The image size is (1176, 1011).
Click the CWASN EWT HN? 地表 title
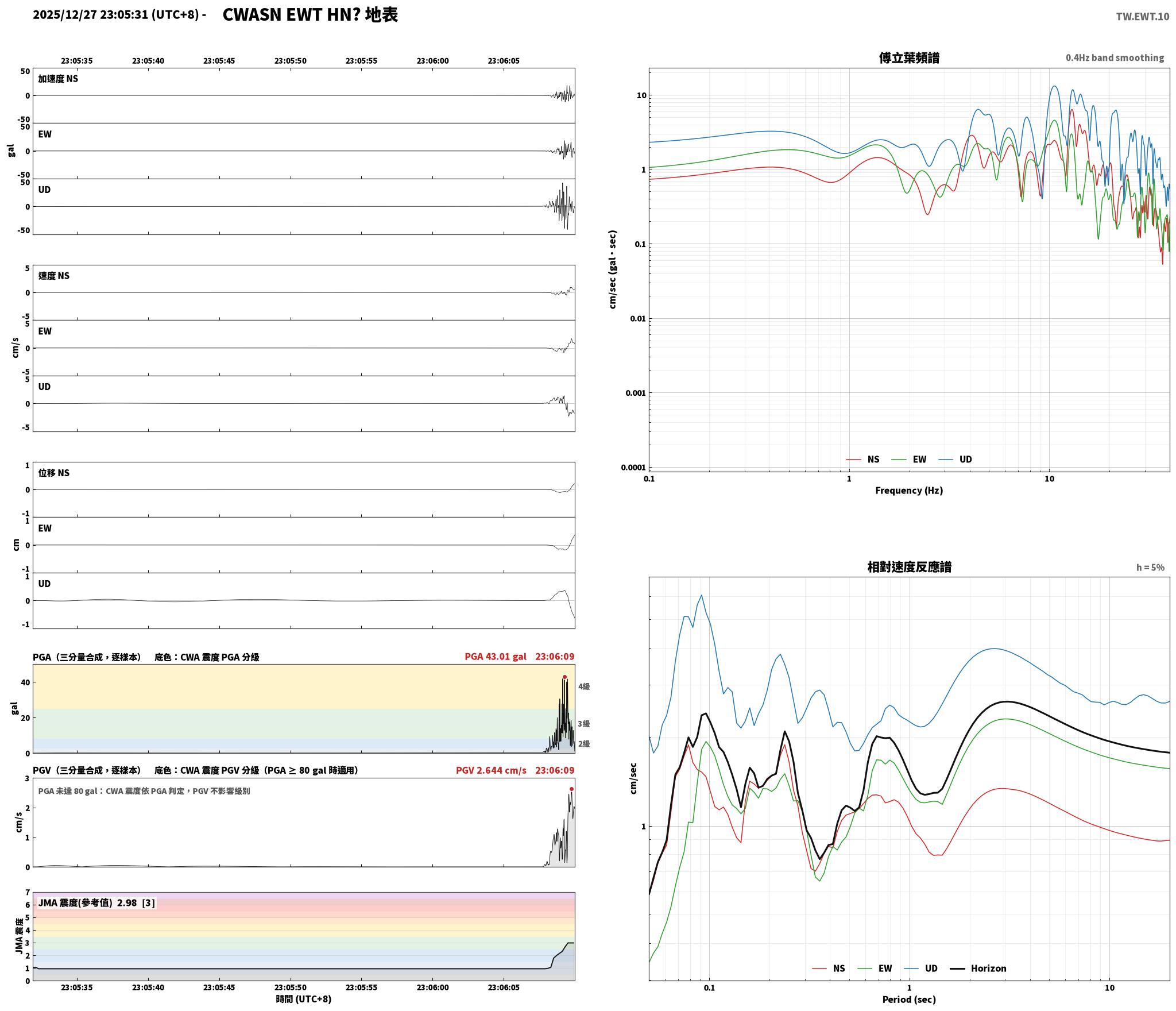[x=310, y=15]
